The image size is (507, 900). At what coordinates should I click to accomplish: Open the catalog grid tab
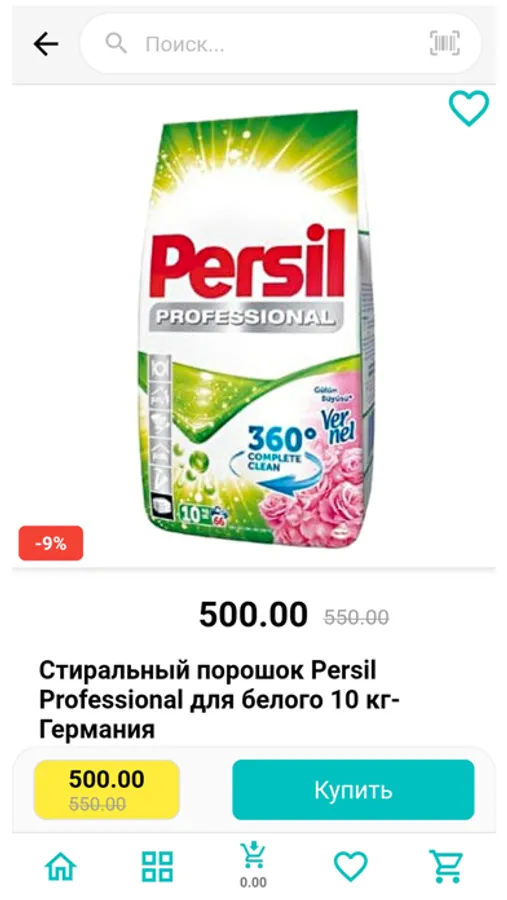coord(157,866)
